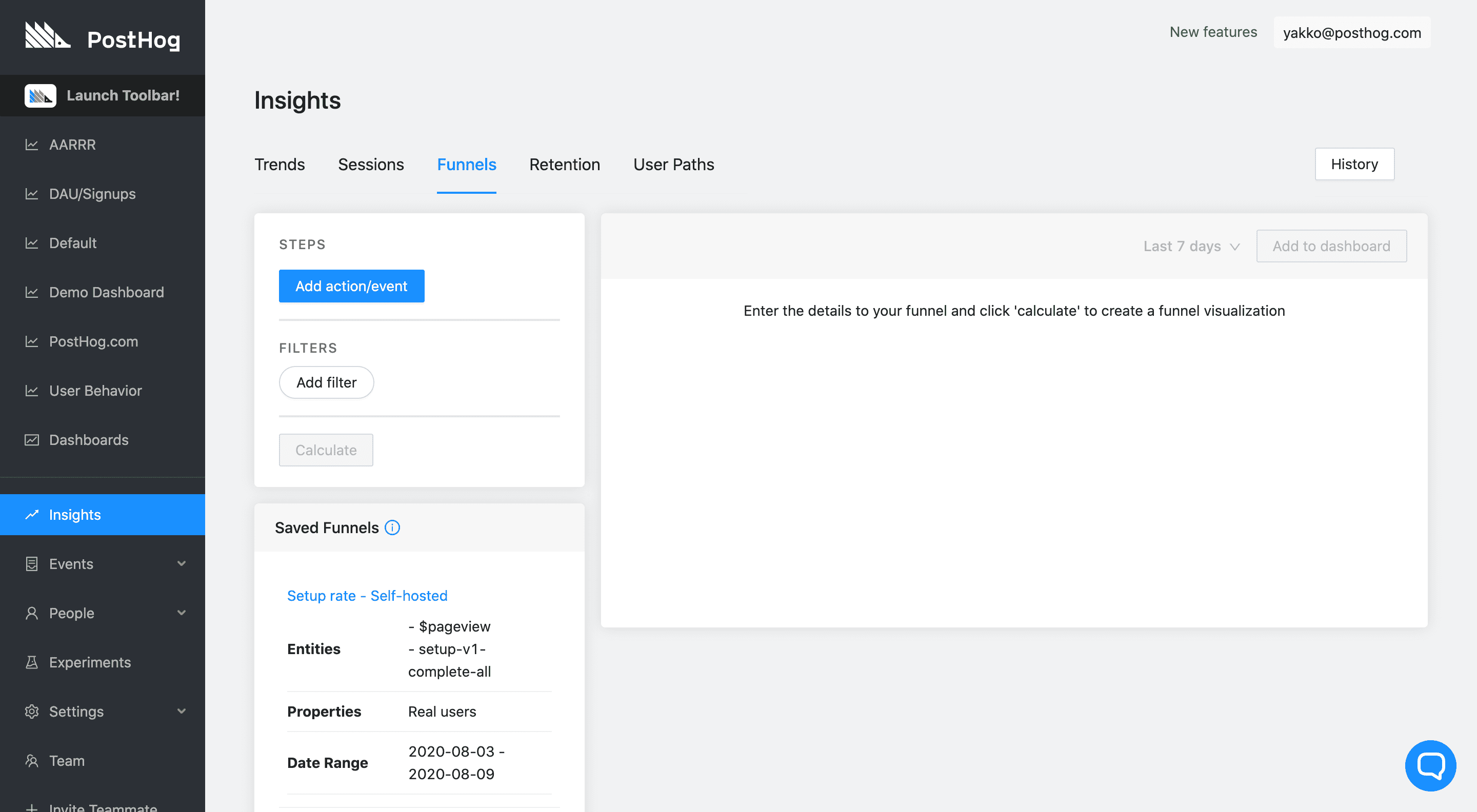Click the DAU/Signups chart icon
This screenshot has width=1477, height=812.
(31, 194)
